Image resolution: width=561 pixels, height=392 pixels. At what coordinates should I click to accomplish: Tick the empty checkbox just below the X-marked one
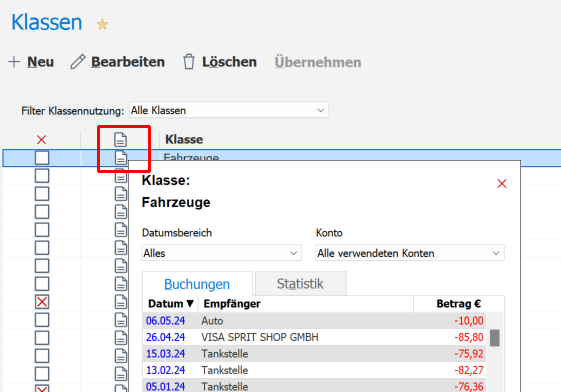[42, 320]
